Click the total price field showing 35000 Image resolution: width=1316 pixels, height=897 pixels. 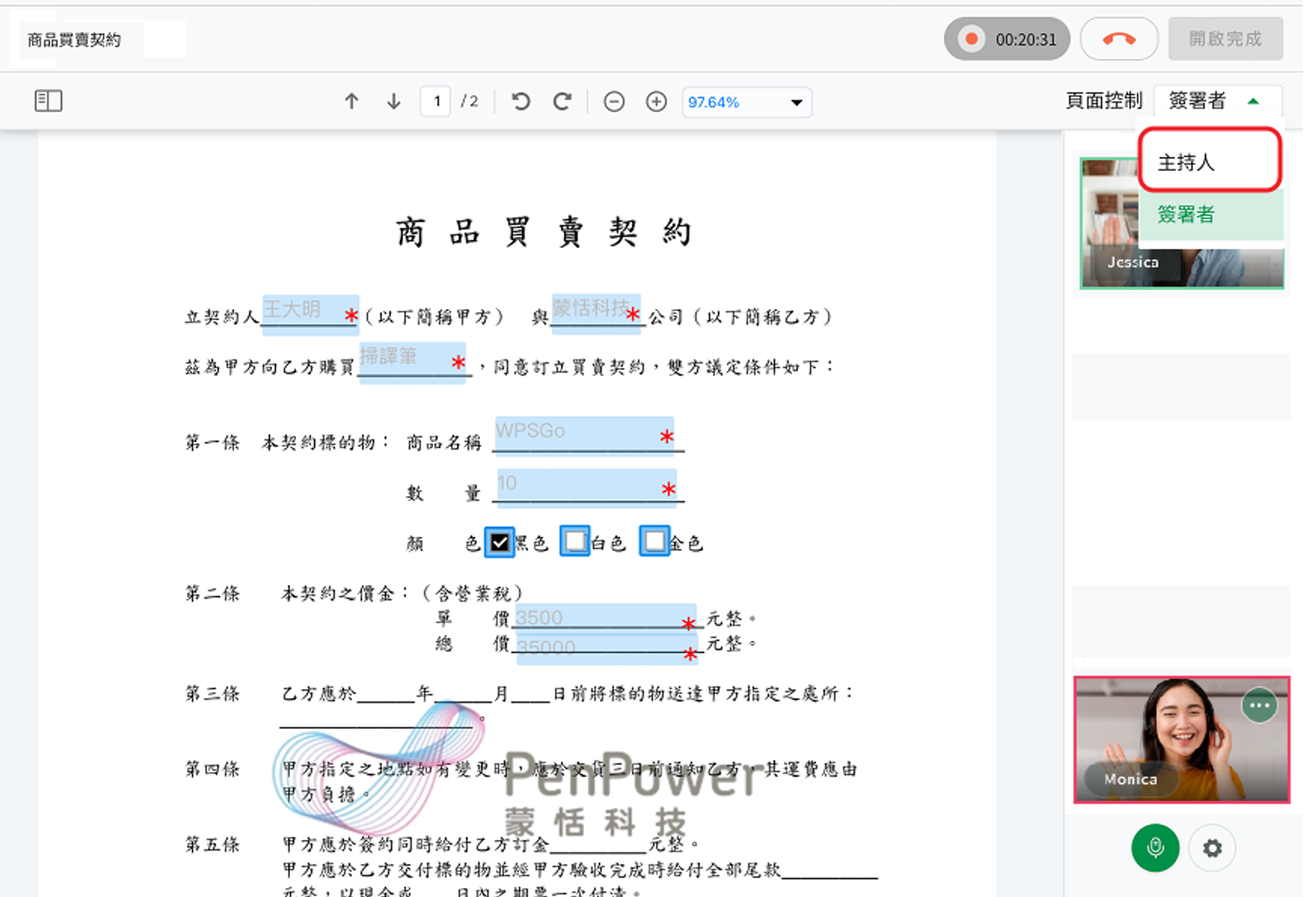tap(607, 650)
